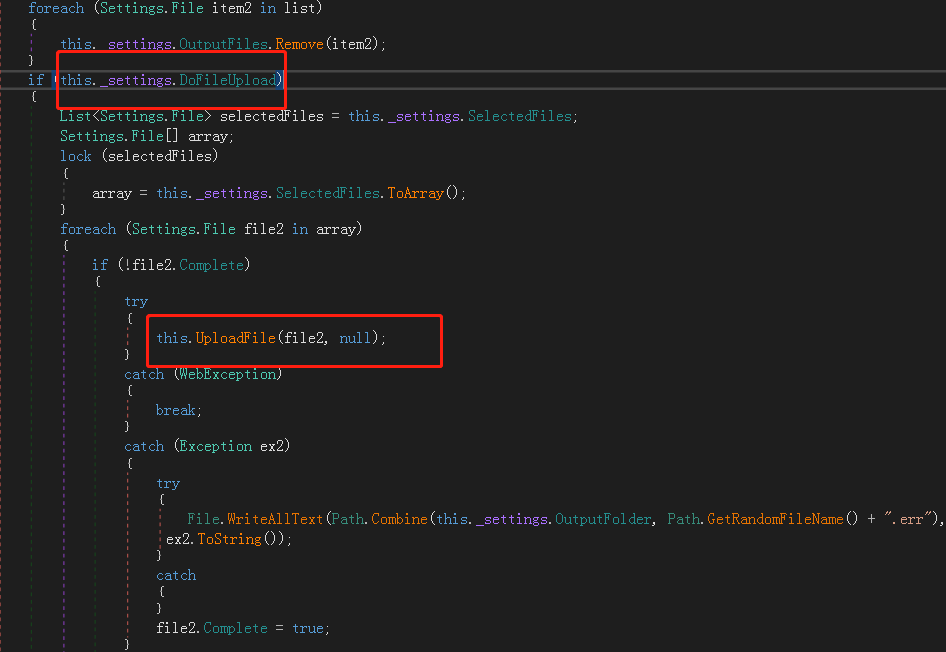Click Complete in the !file2.Complete condition
The height and width of the screenshot is (652, 946).
click(x=211, y=265)
